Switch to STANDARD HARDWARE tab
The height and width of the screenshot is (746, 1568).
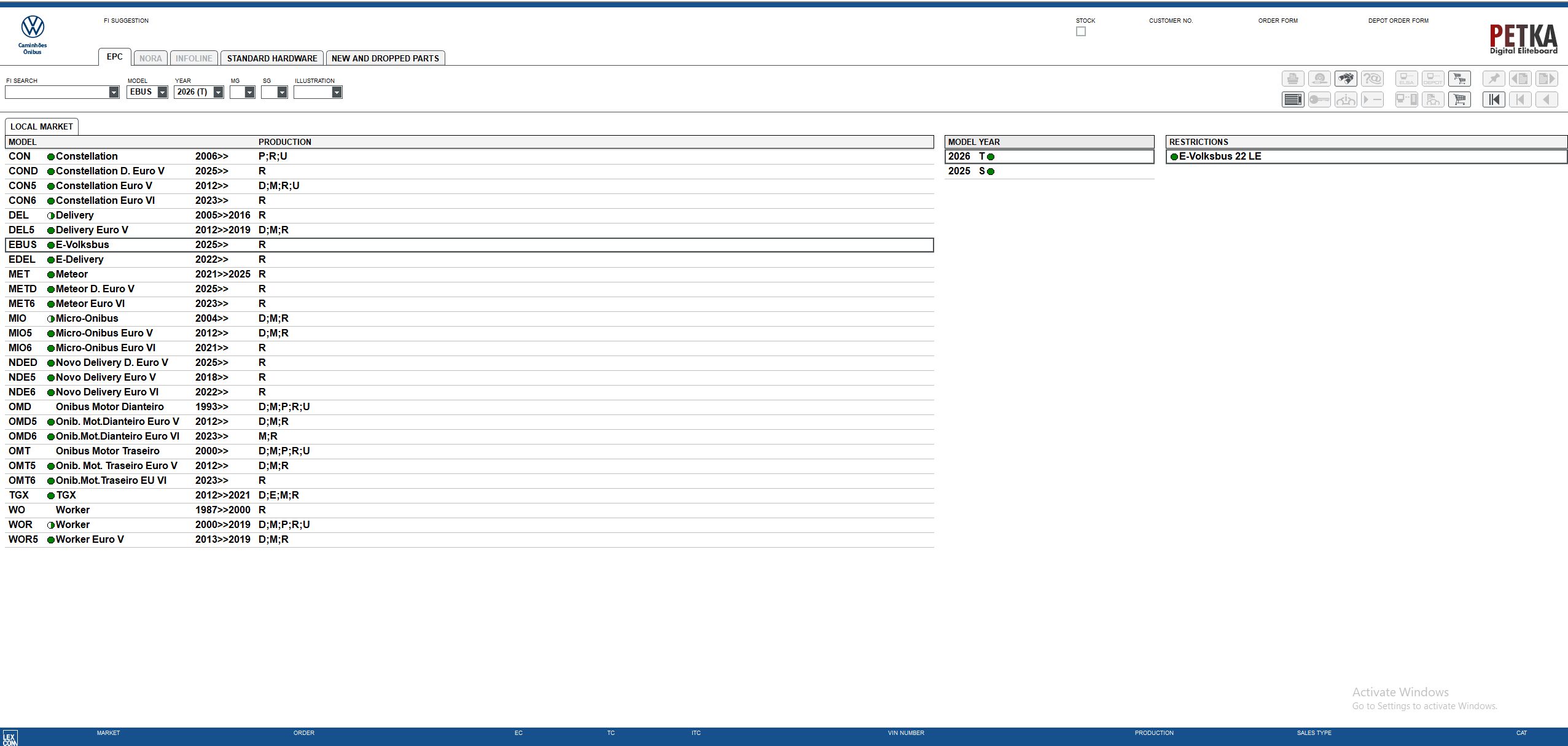[272, 58]
